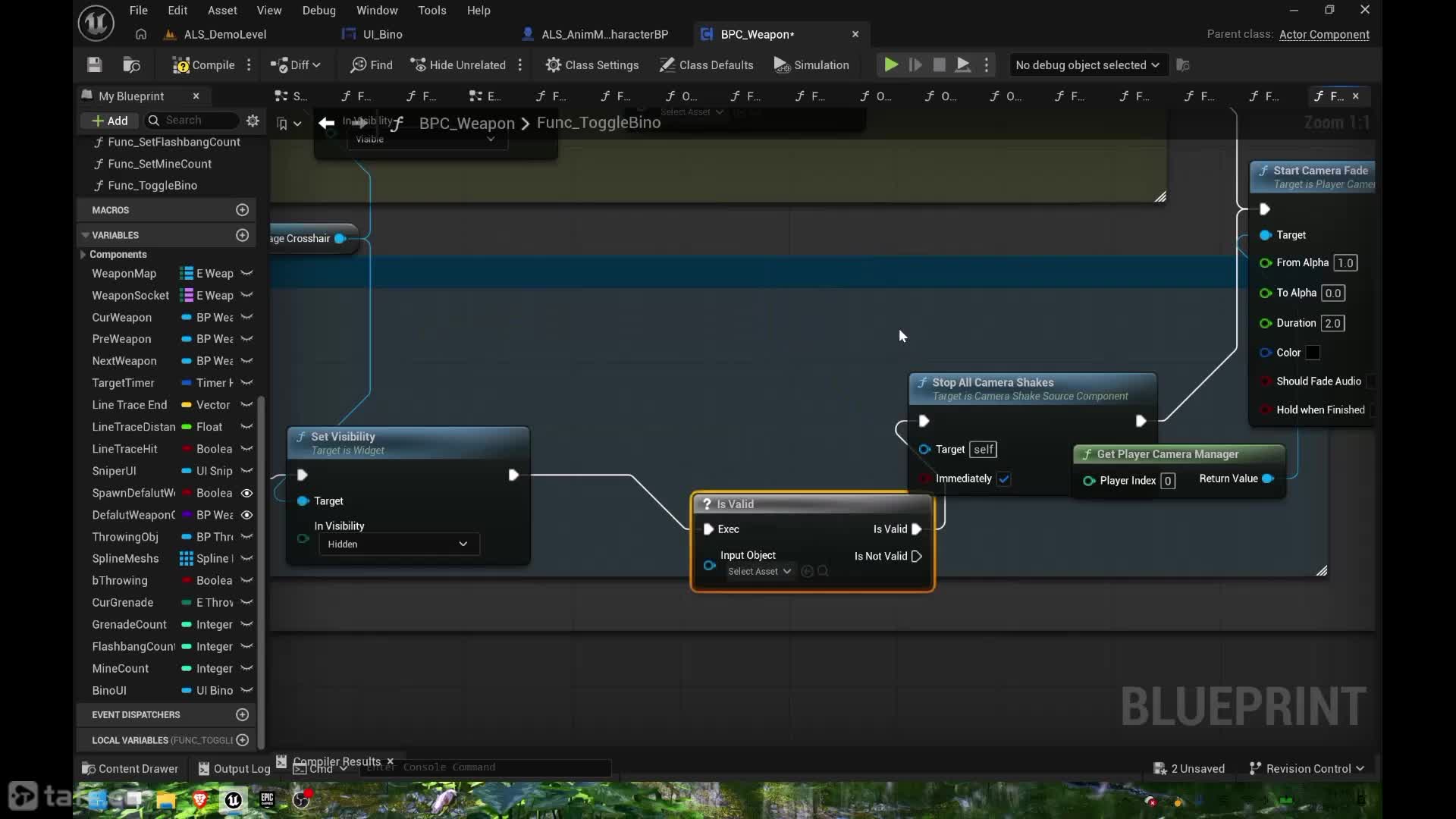The height and width of the screenshot is (819, 1456).
Task: Click the Player Index value field
Action: point(1168,482)
